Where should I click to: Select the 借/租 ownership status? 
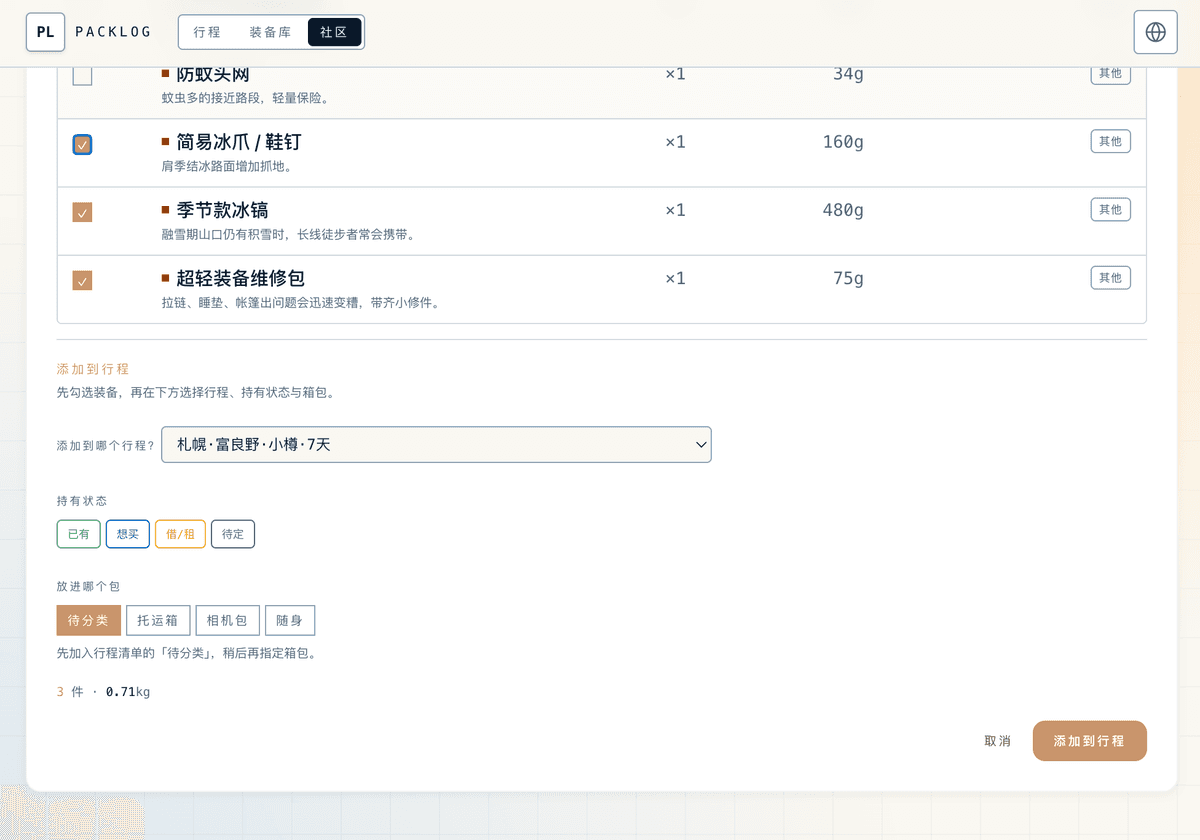click(x=180, y=534)
